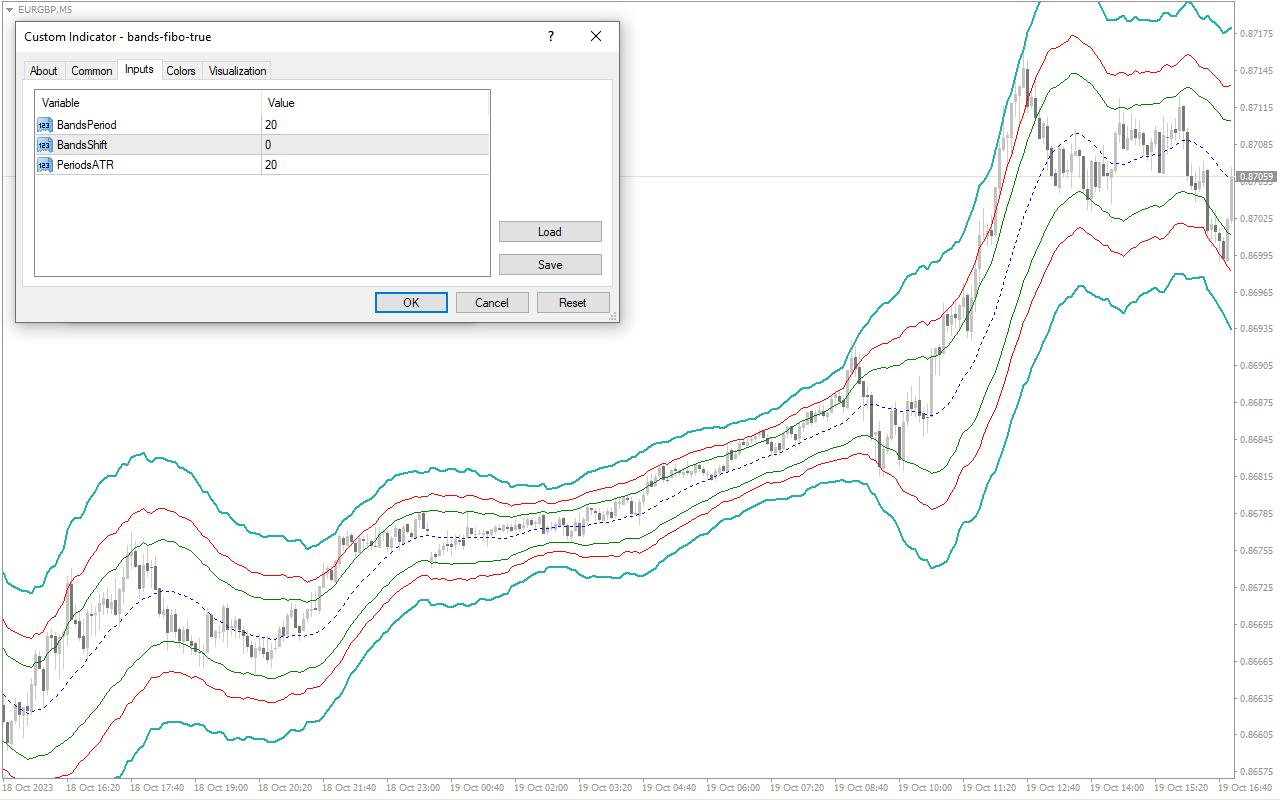The height and width of the screenshot is (800, 1280).
Task: Click the PeriodsATR variable icon
Action: click(x=45, y=165)
